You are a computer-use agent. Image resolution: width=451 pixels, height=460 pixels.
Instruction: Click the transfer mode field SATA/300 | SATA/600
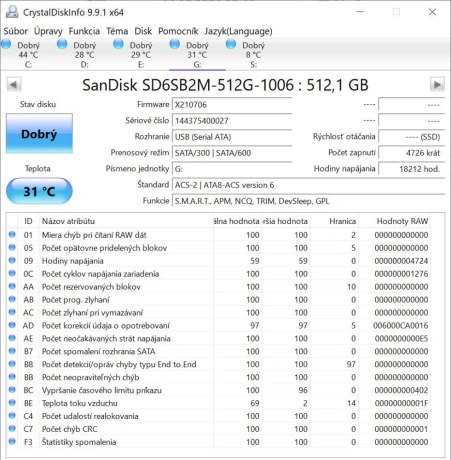232,153
